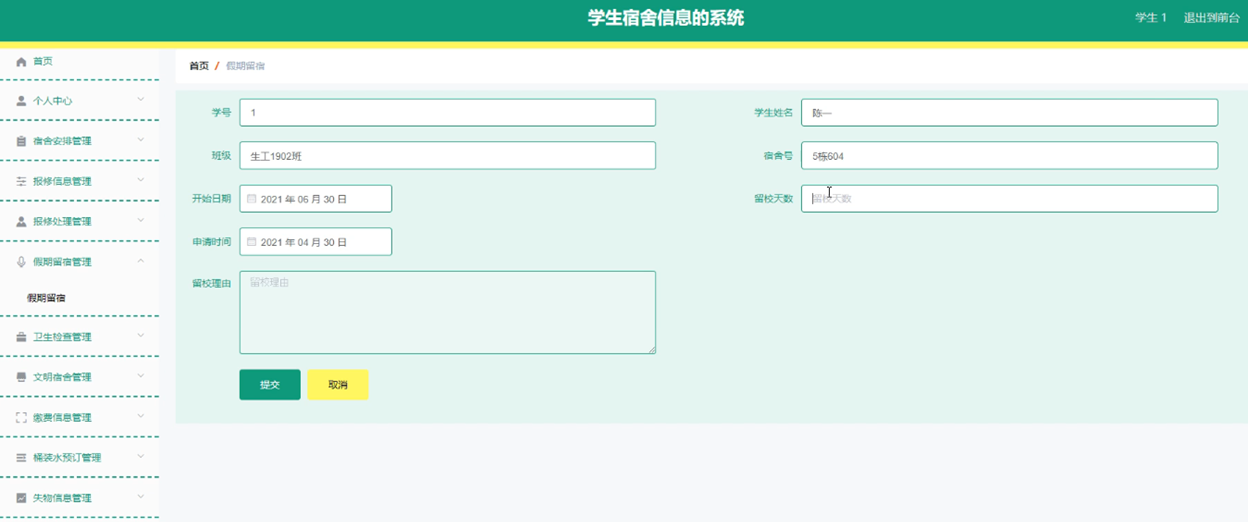Click calendar icon in 开始日期 field
Viewport: 1250px width, 522px height.
[x=252, y=199]
